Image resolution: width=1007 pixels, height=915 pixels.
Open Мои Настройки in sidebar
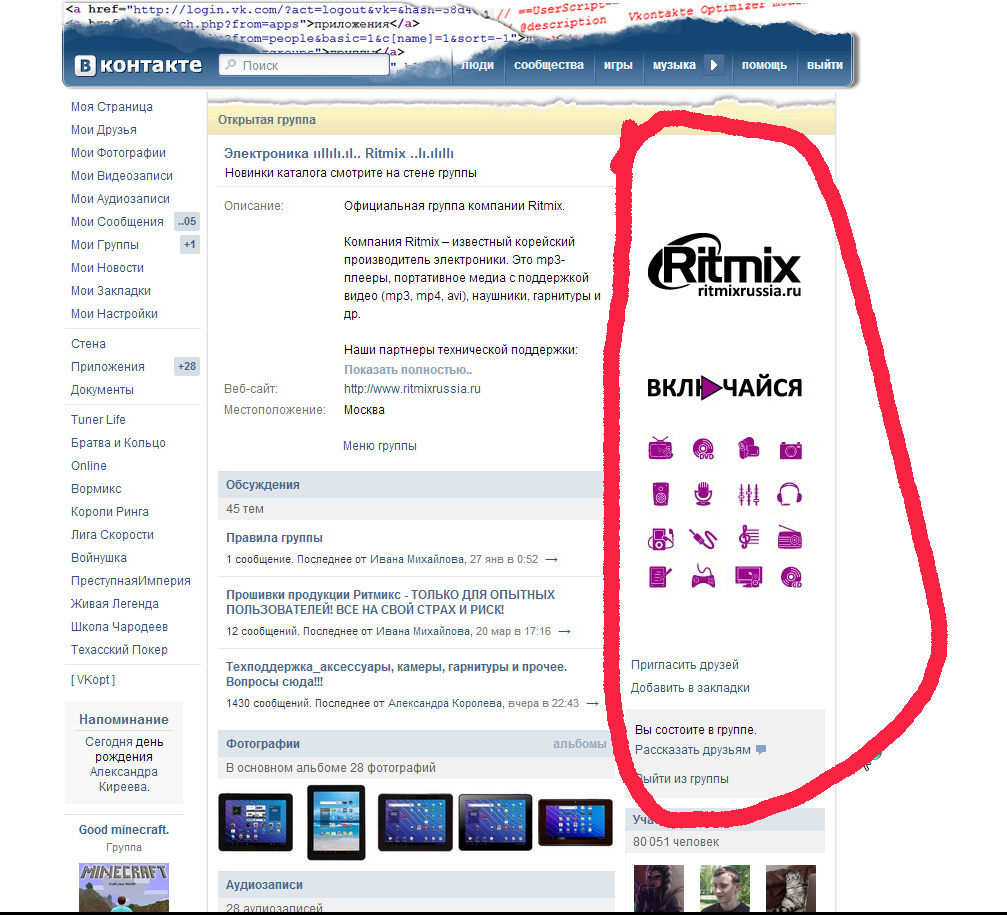pyautogui.click(x=114, y=314)
